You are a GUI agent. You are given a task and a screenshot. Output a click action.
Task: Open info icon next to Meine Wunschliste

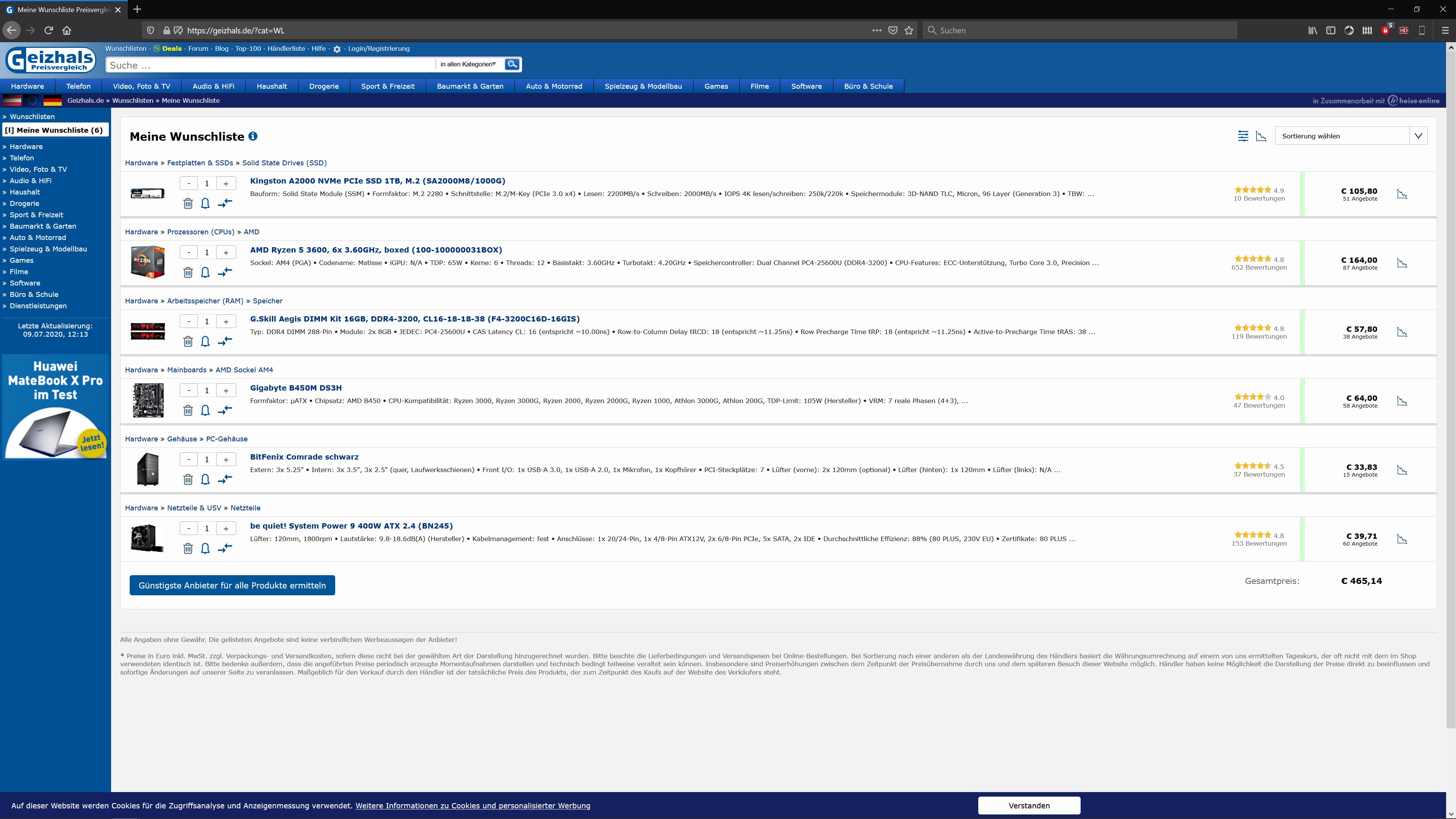pyautogui.click(x=253, y=136)
